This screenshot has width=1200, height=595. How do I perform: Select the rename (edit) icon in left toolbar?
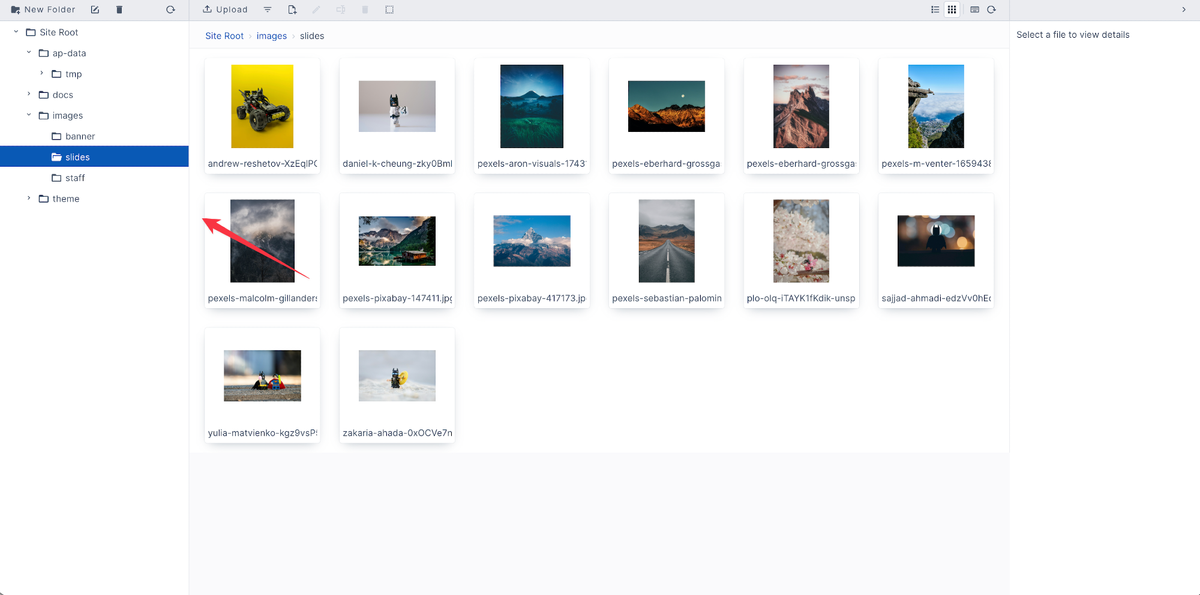tap(95, 9)
